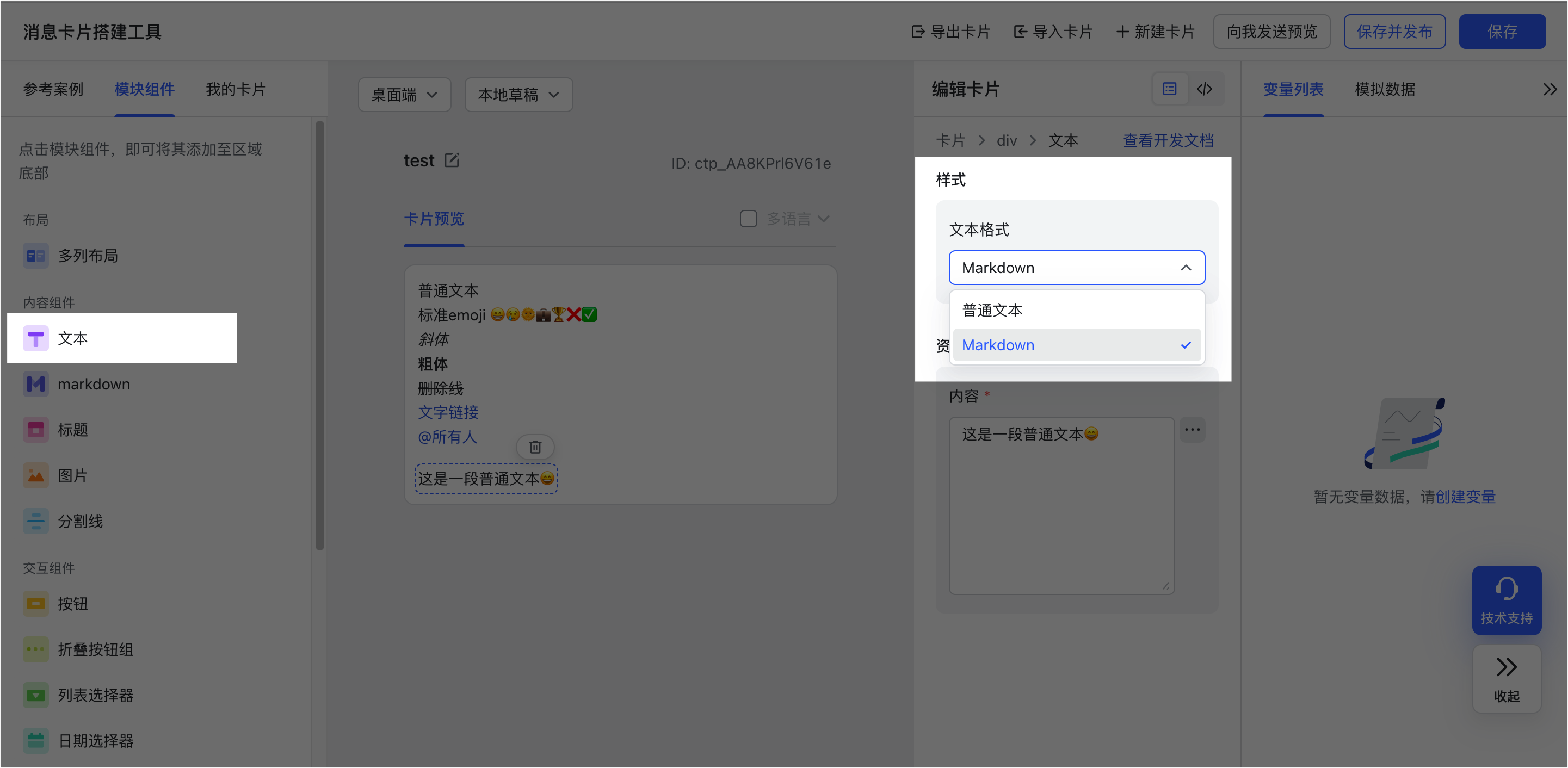Click the 保存并发布 button
This screenshot has width=1568, height=768.
coord(1394,32)
